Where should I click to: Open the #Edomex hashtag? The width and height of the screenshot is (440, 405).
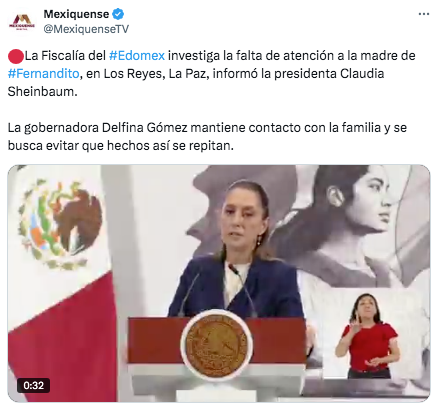click(137, 55)
